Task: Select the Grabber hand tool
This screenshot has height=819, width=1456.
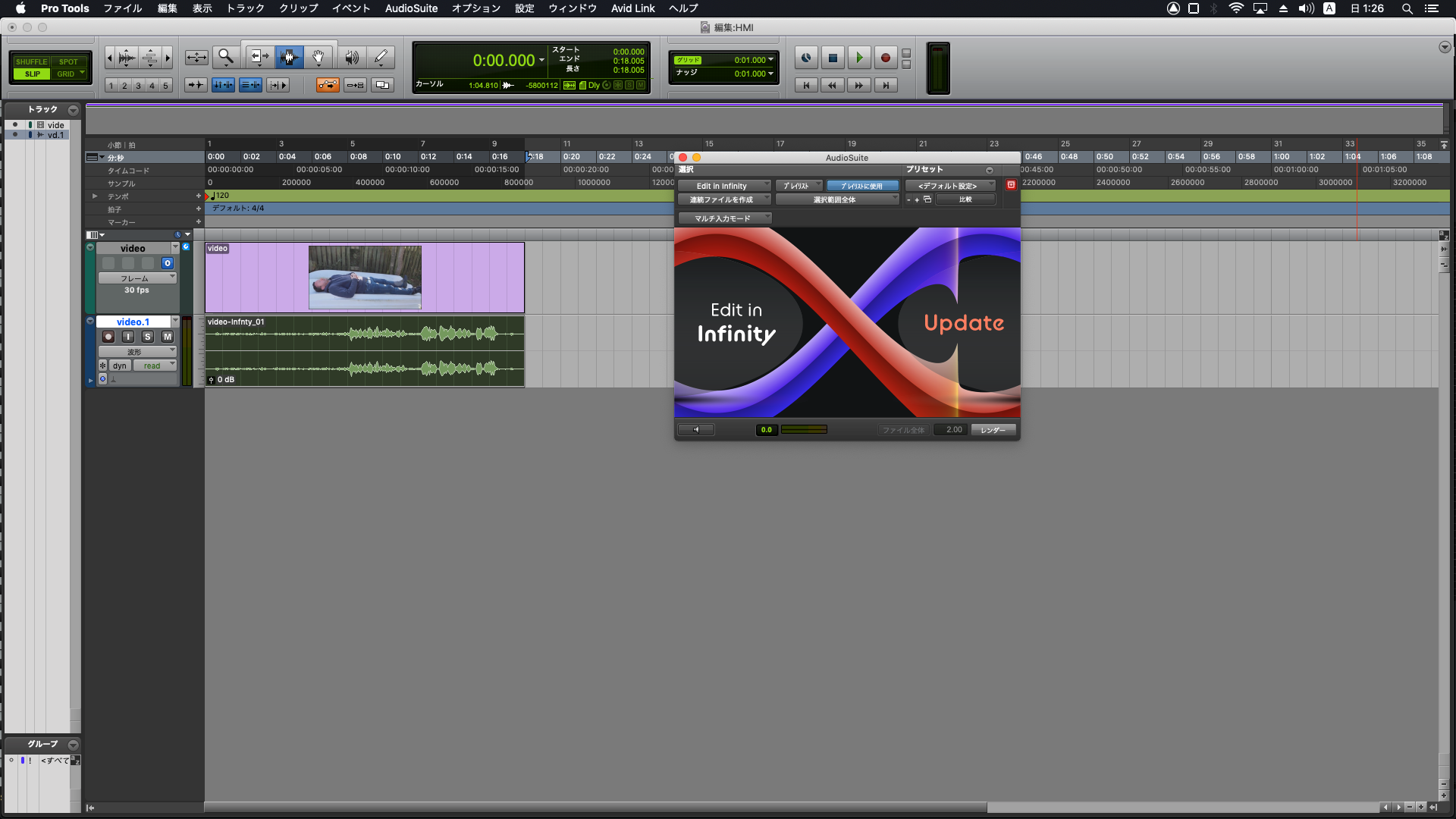Action: pos(318,57)
